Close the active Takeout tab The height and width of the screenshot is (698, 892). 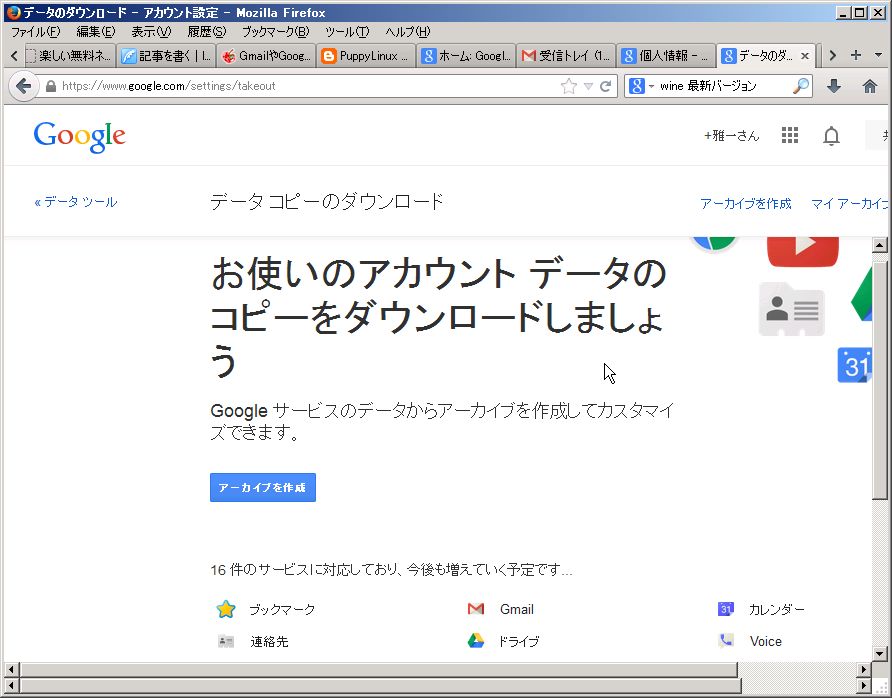pyautogui.click(x=805, y=56)
